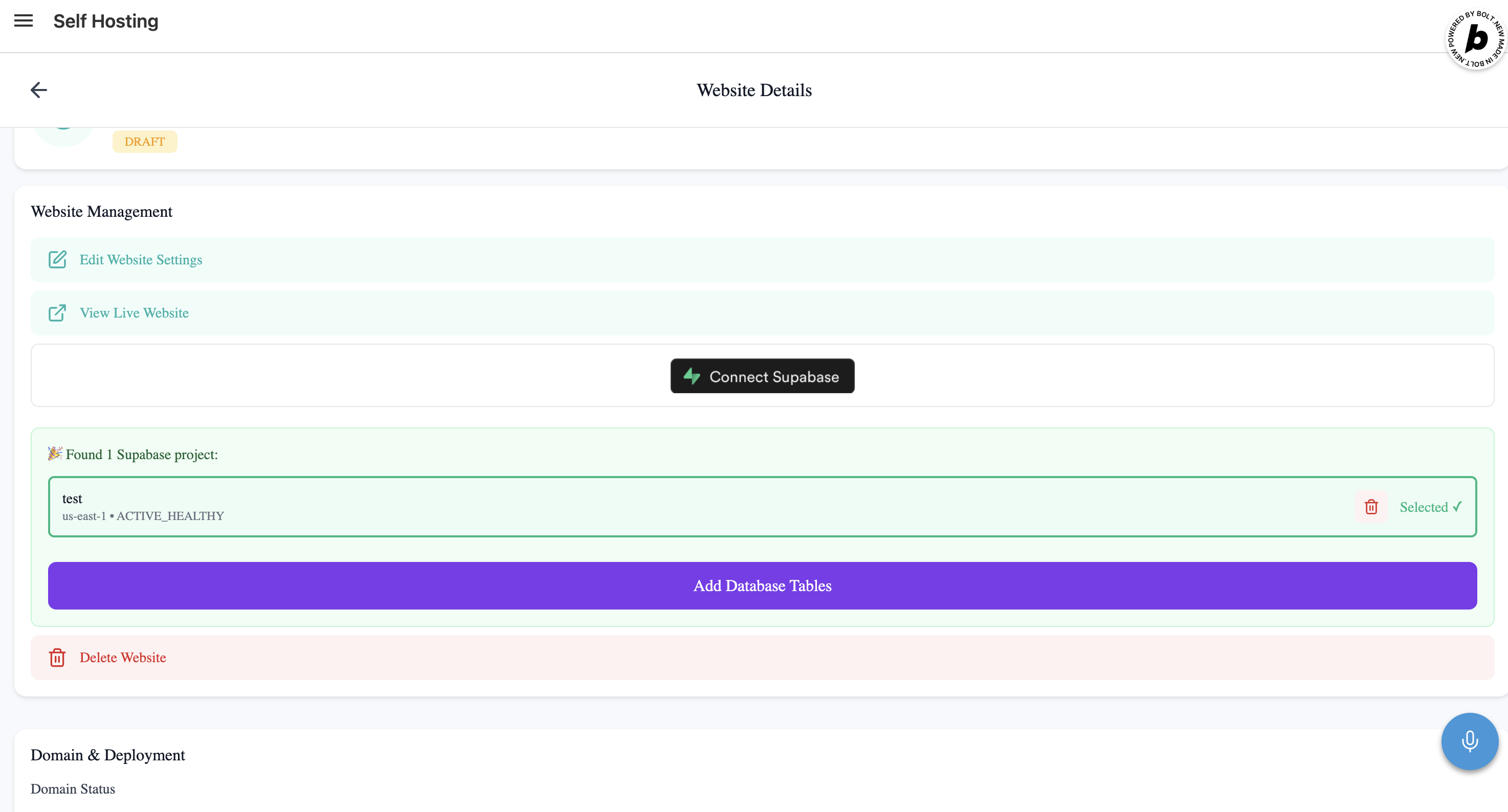The image size is (1508, 812).
Task: Click the Supabase lightning bolt icon
Action: [692, 376]
